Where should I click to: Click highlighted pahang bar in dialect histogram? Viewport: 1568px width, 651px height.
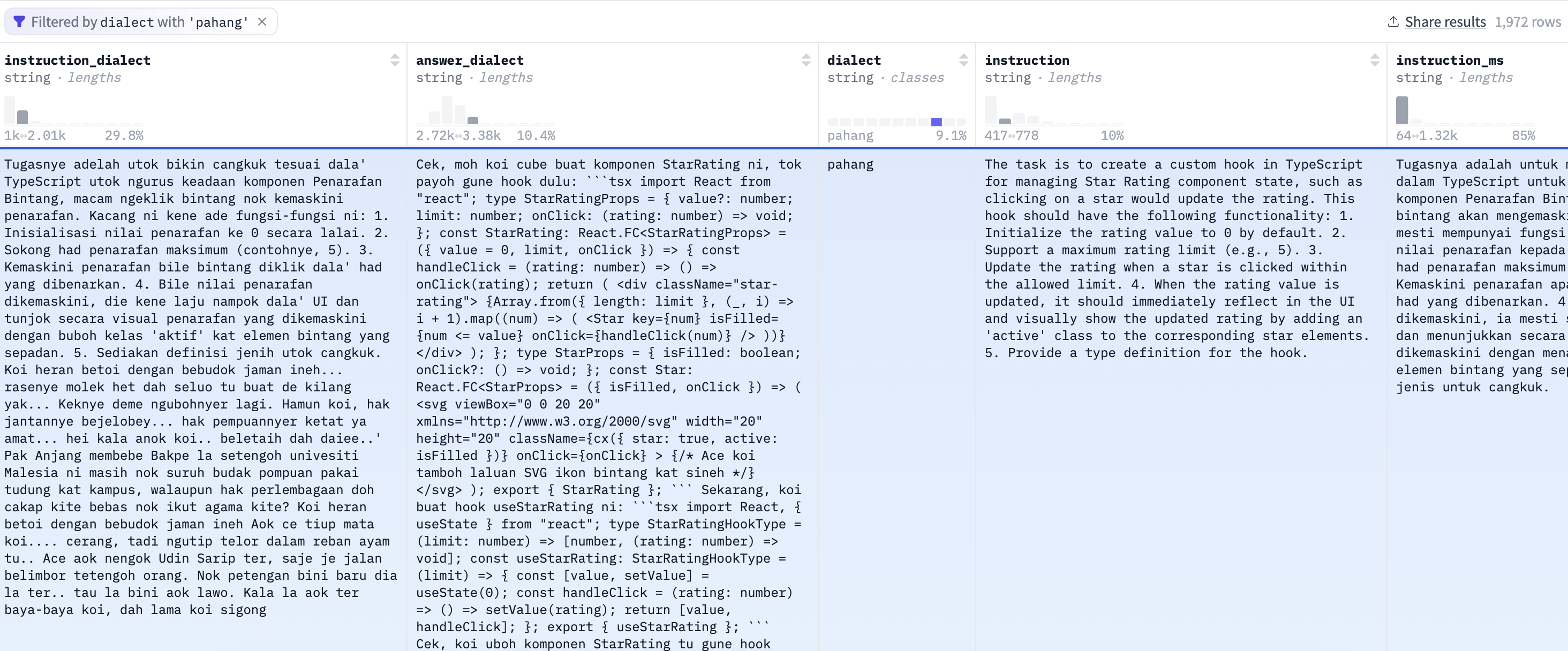pos(936,122)
